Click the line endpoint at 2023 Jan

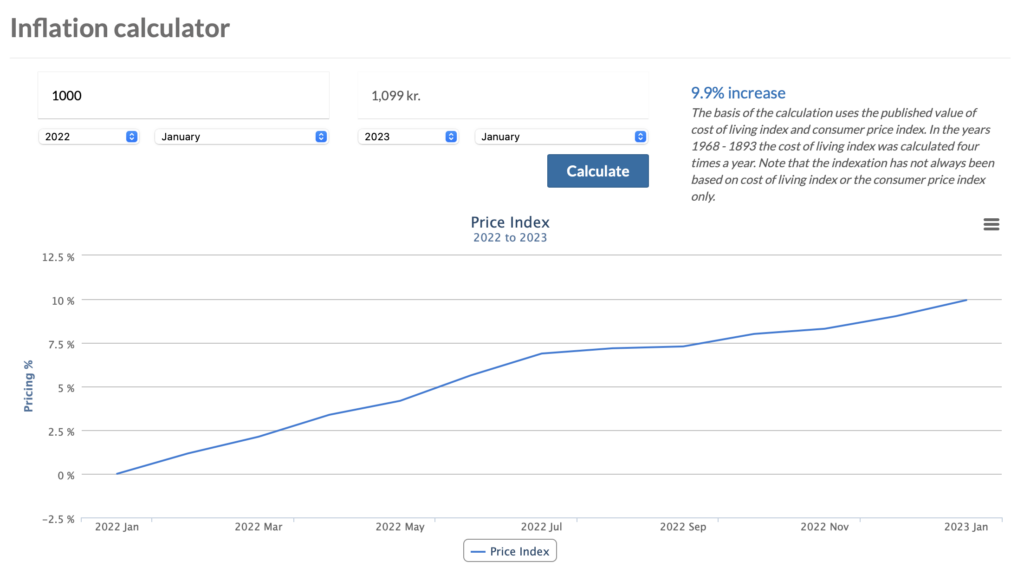pyautogui.click(x=966, y=300)
